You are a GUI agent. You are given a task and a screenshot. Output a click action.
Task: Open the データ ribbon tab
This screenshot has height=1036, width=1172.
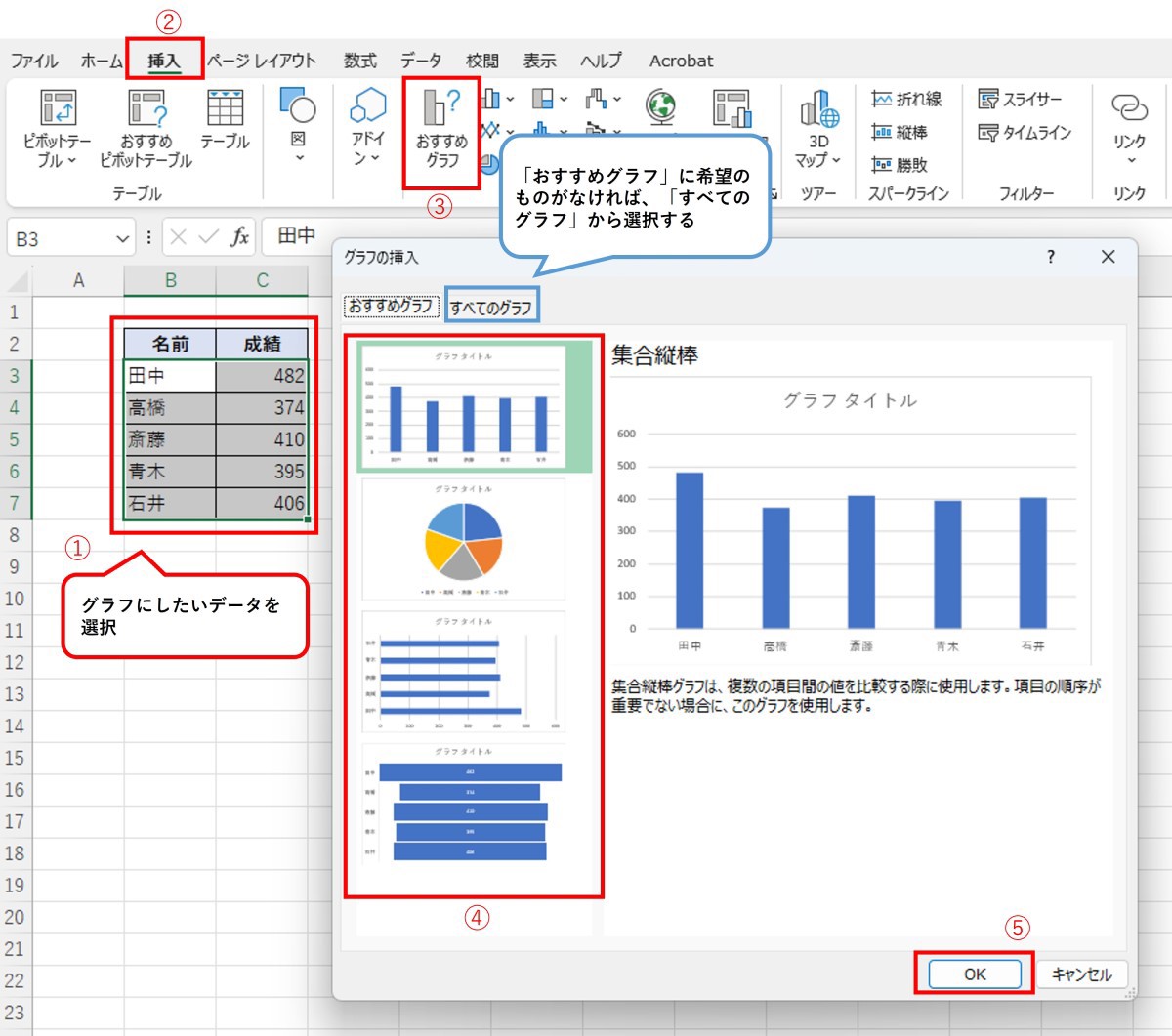point(420,61)
